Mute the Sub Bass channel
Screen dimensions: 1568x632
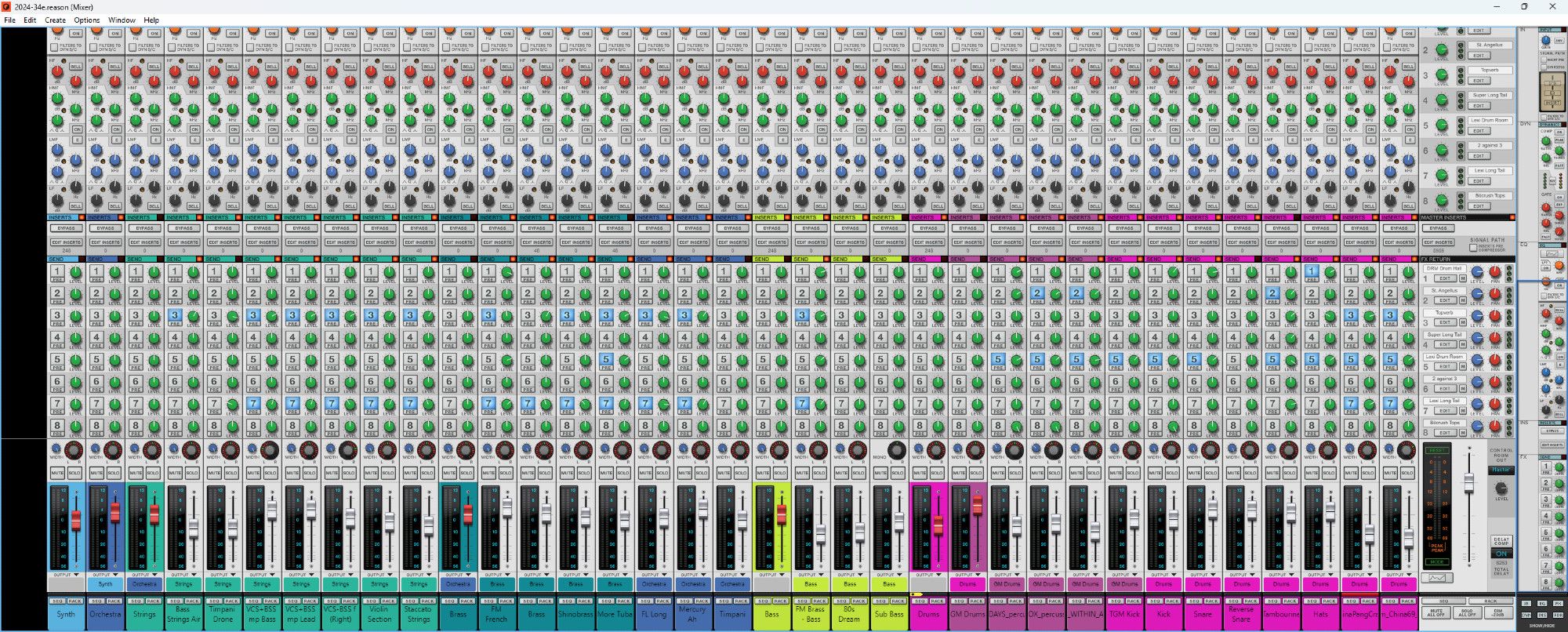tap(880, 474)
